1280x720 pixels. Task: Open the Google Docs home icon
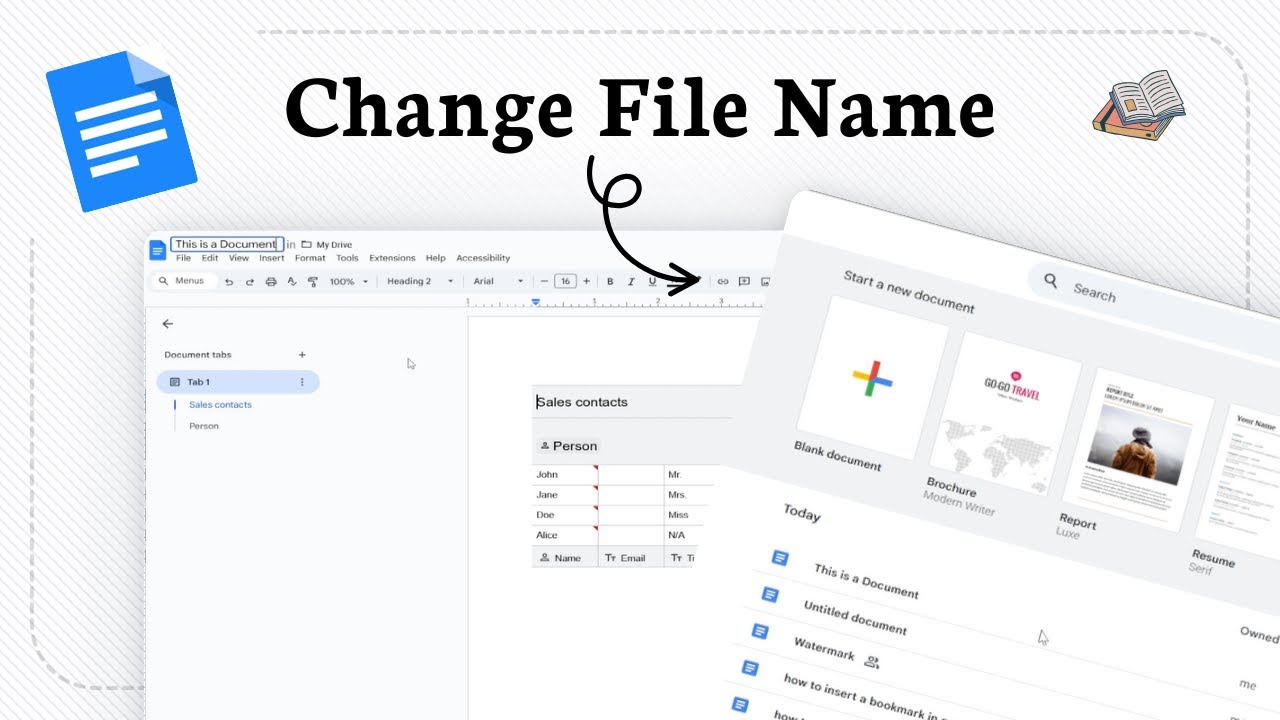pos(157,250)
